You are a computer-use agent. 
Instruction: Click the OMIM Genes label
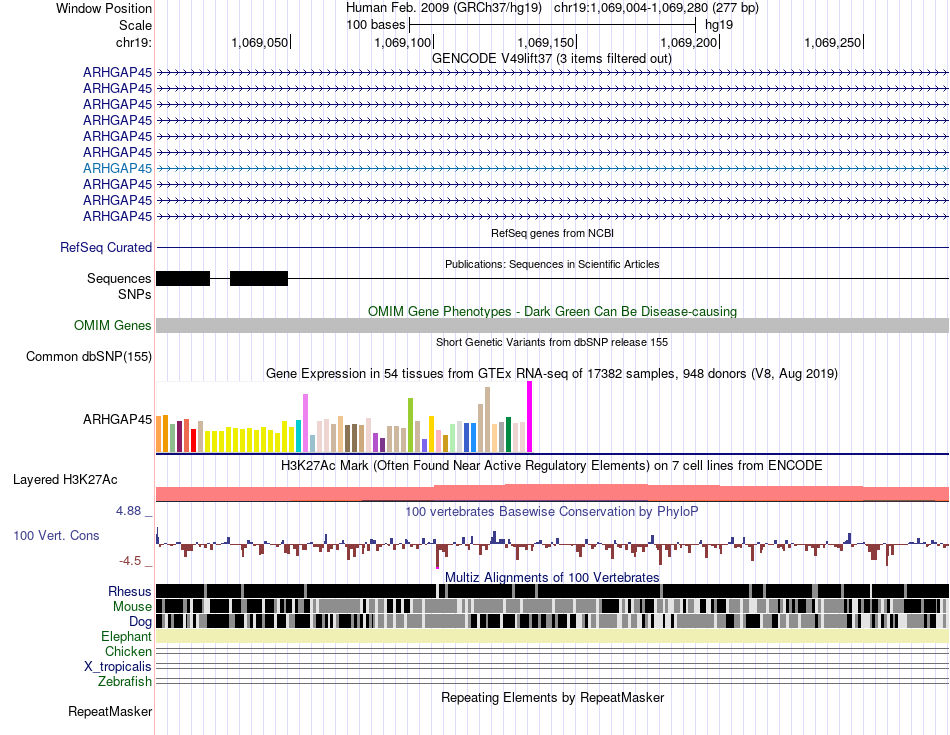point(113,326)
